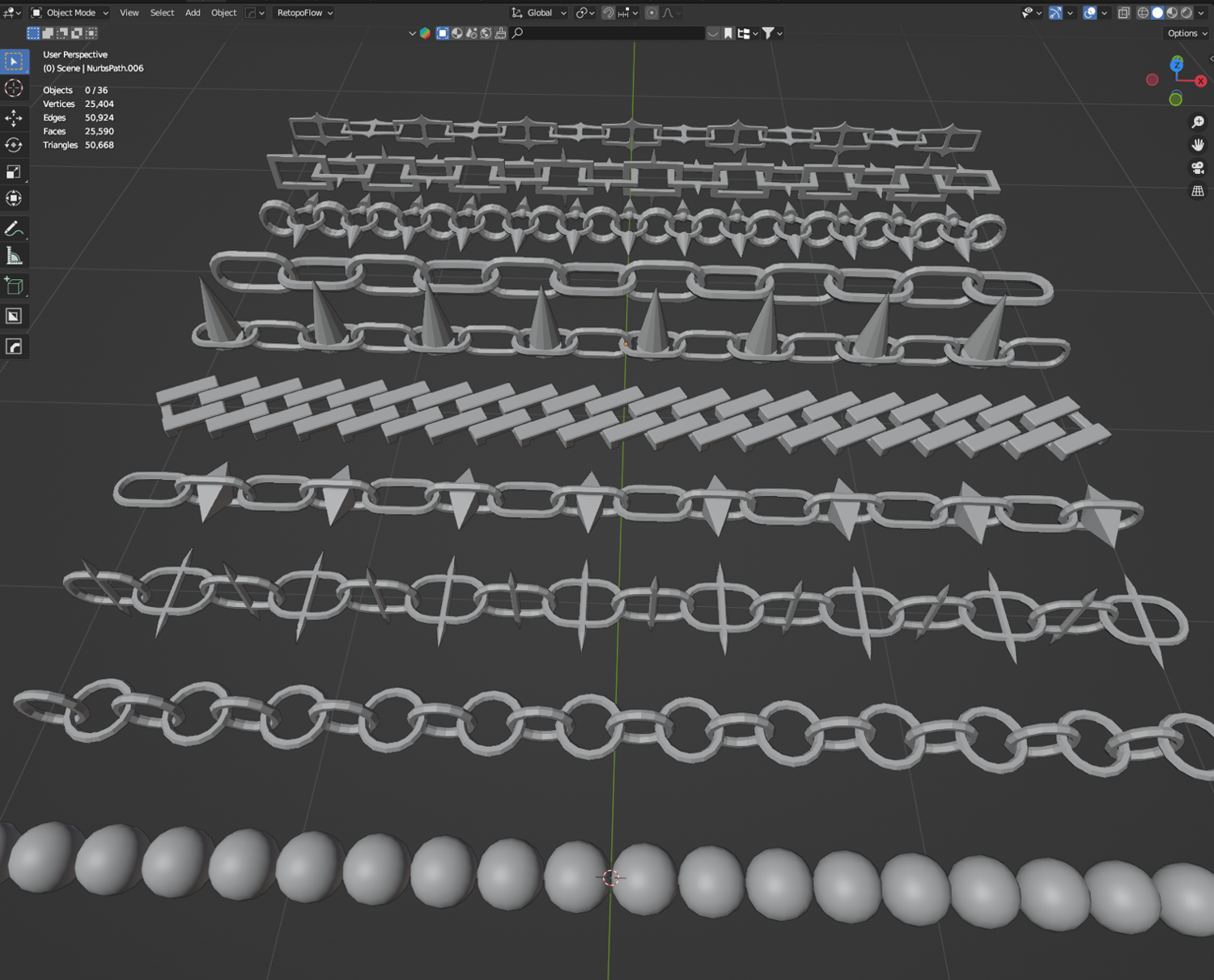Click the Vertices '25,404' value

click(x=100, y=104)
